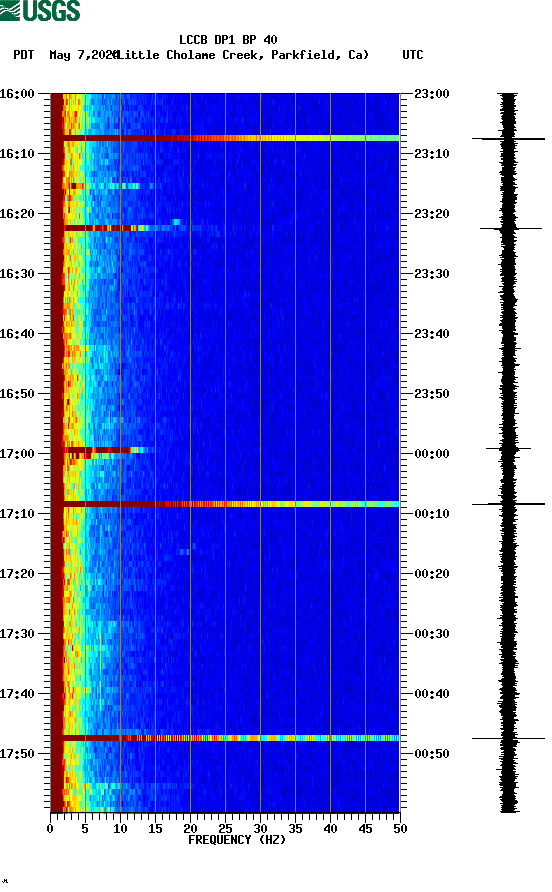Click the 17:00 PDT time label
This screenshot has width=552, height=892.
[17, 453]
